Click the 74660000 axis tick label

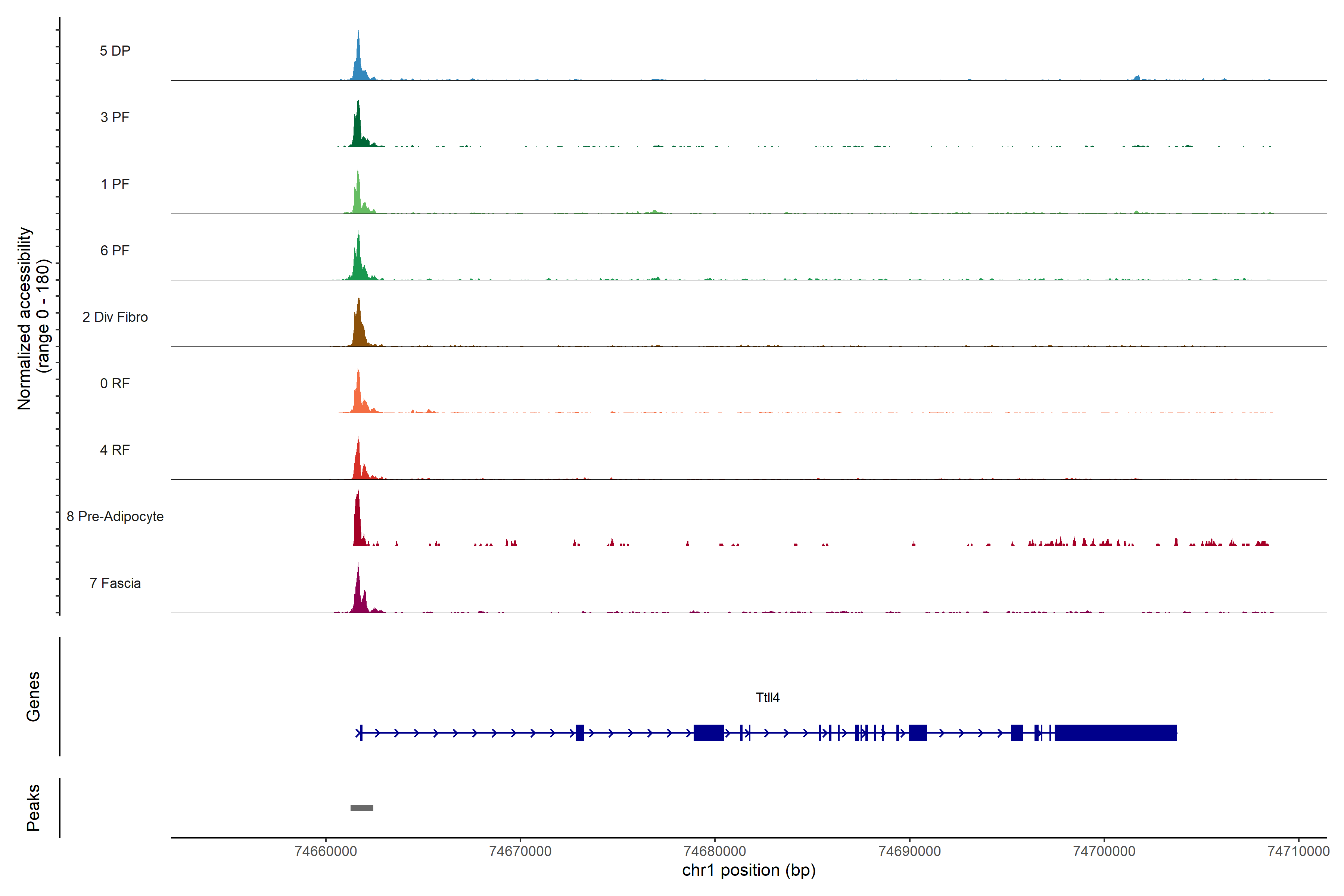(x=326, y=852)
